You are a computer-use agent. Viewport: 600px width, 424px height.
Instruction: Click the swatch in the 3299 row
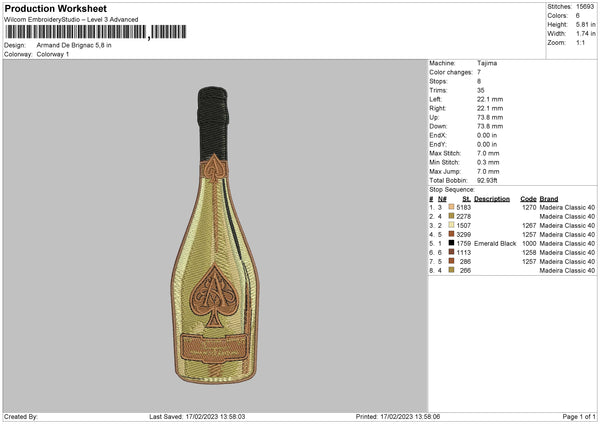click(451, 234)
